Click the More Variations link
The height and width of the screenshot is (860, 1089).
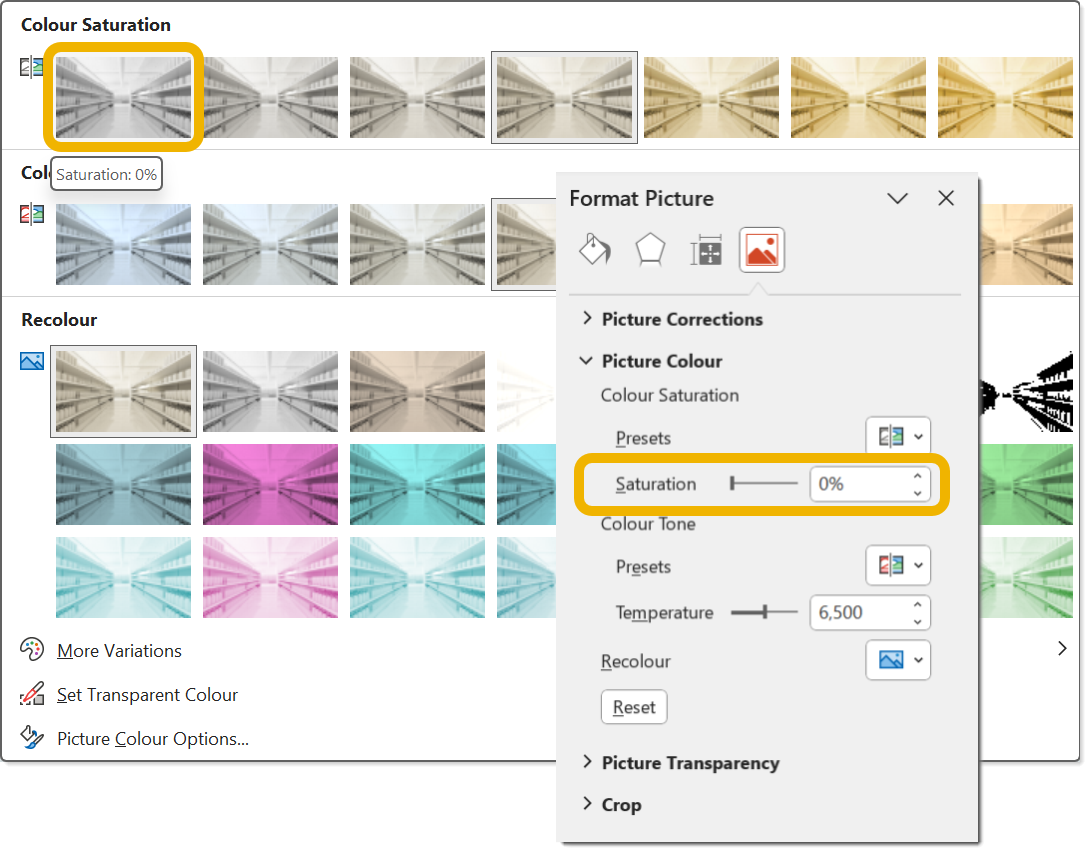(x=118, y=650)
